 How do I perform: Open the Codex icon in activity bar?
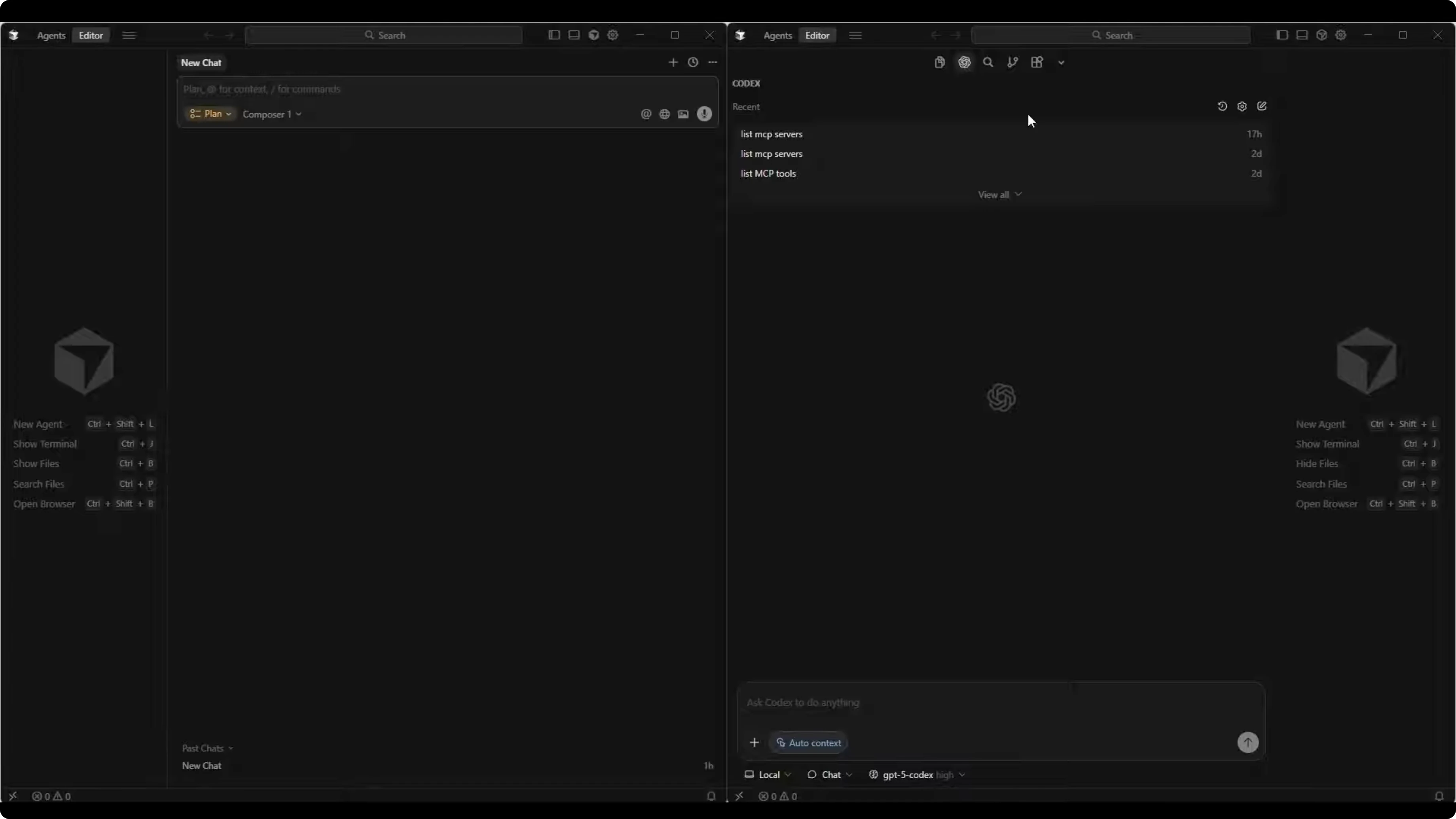(964, 62)
